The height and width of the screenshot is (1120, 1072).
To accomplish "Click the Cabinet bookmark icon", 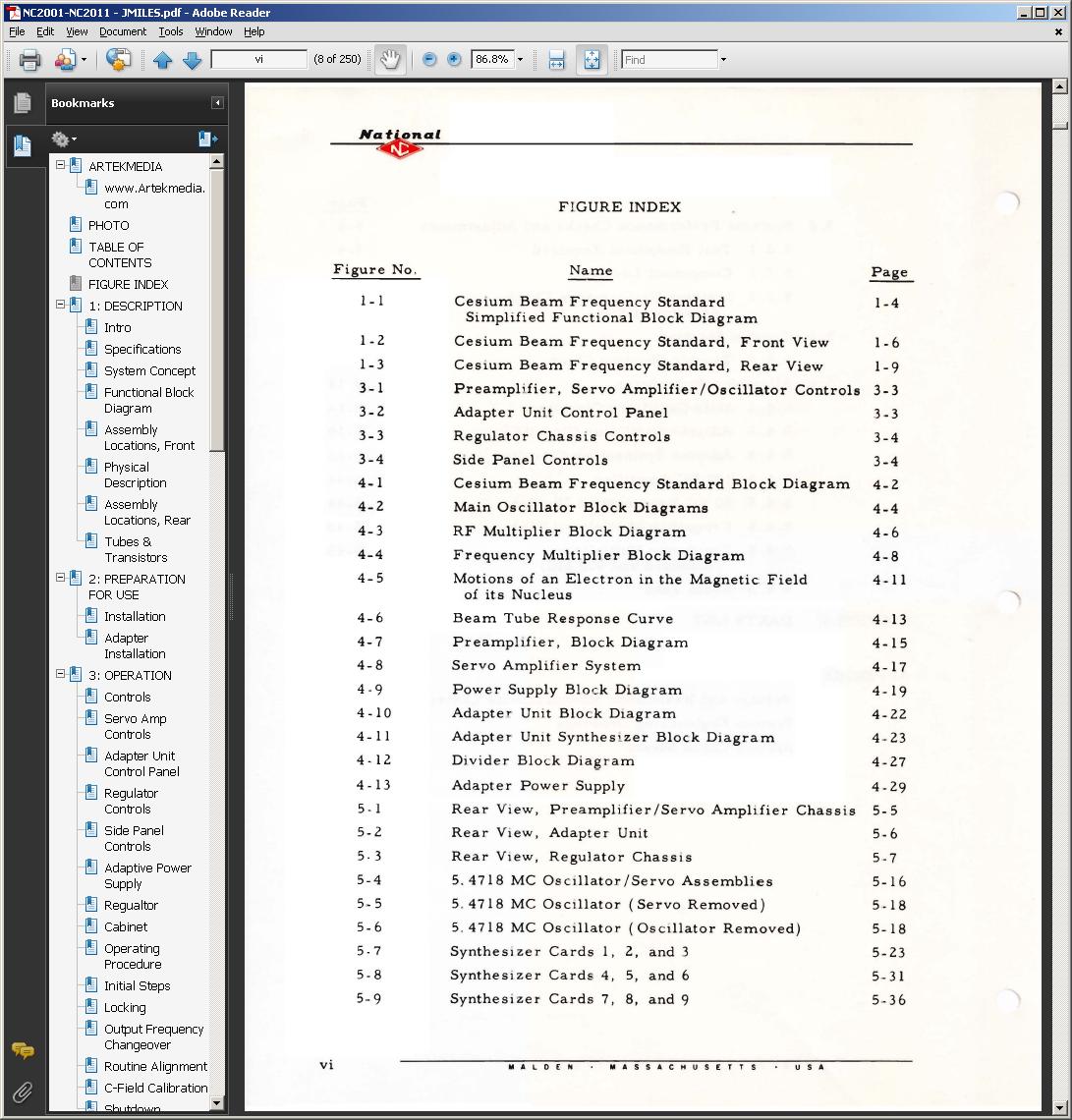I will (x=91, y=925).
